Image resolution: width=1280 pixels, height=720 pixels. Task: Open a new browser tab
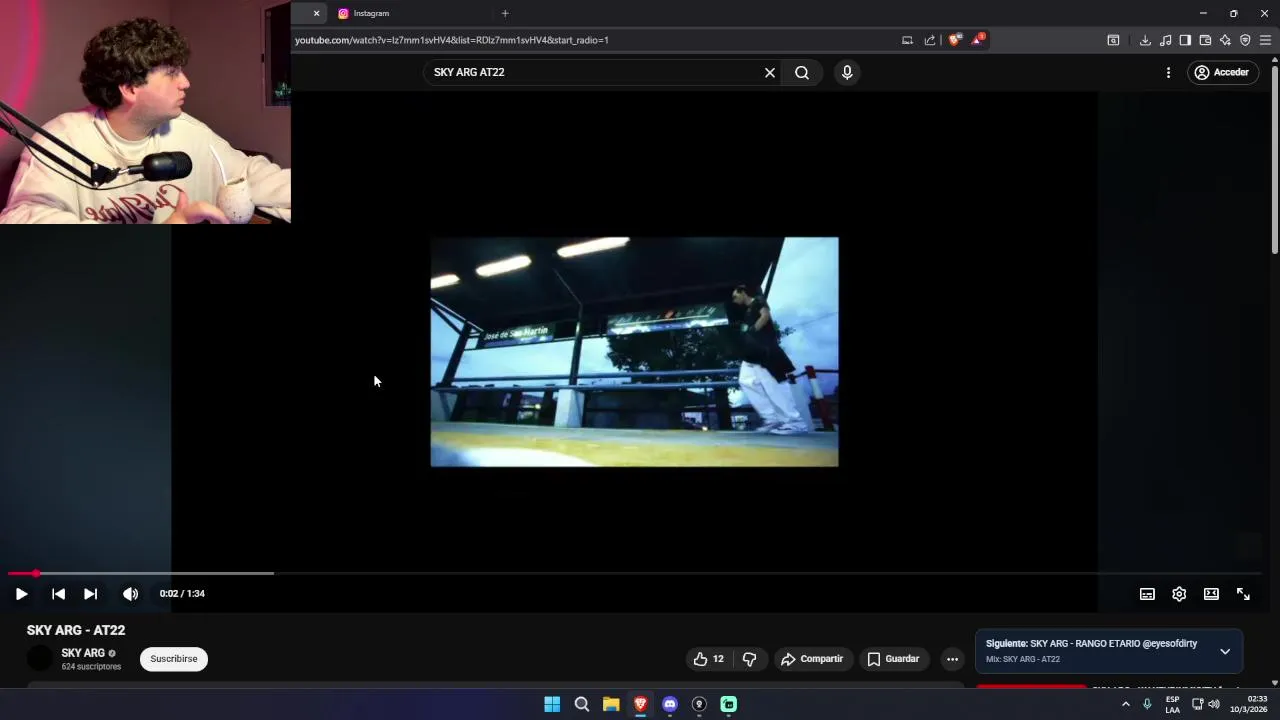click(x=505, y=13)
